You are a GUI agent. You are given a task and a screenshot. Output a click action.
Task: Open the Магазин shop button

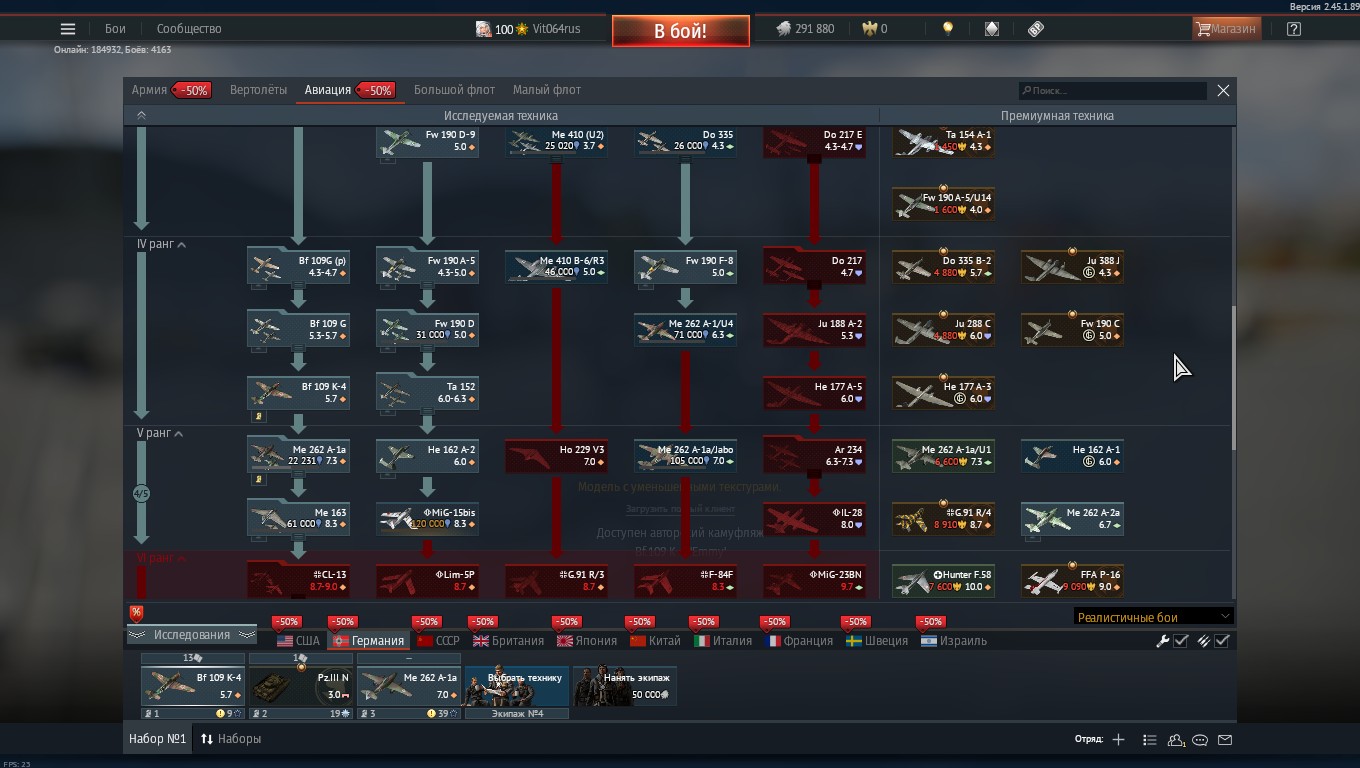click(1226, 29)
